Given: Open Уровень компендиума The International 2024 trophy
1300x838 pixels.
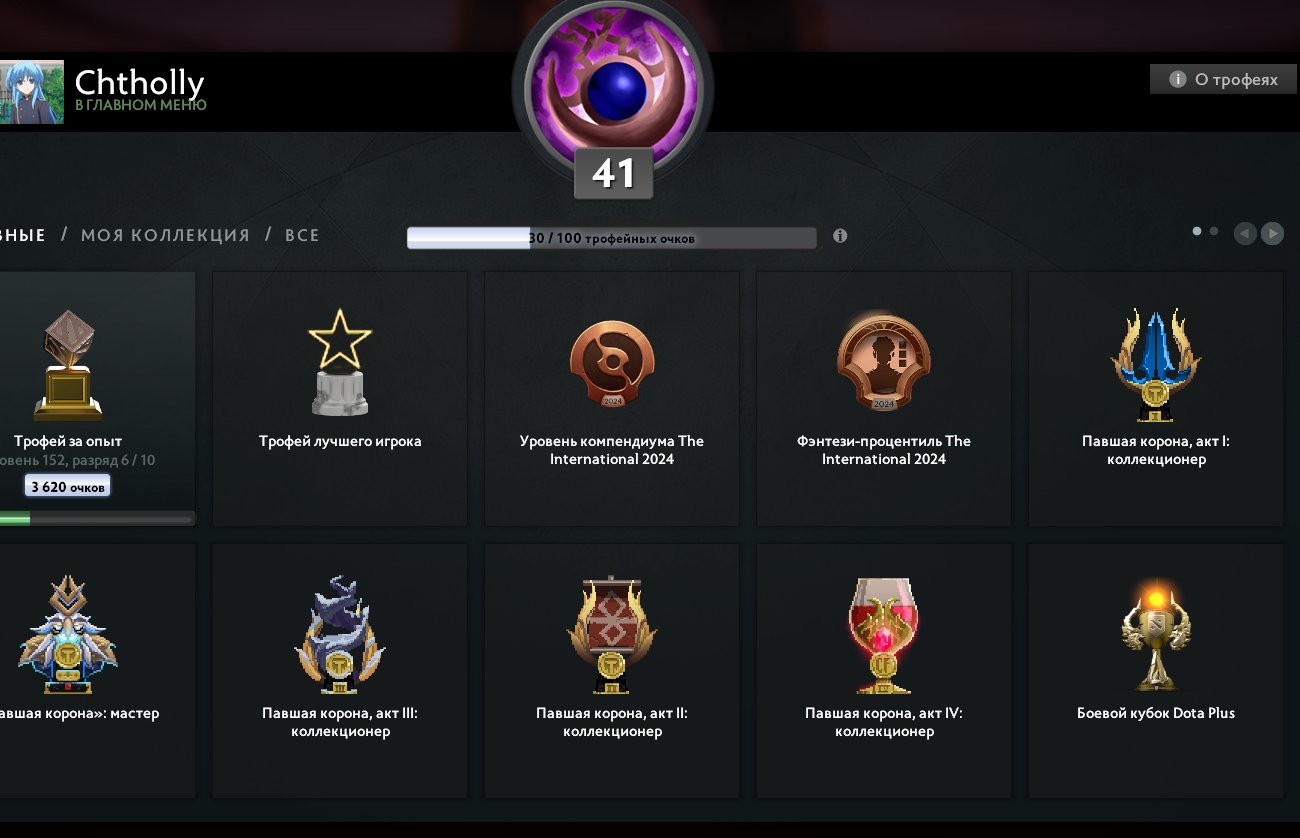Looking at the screenshot, I should pos(612,364).
